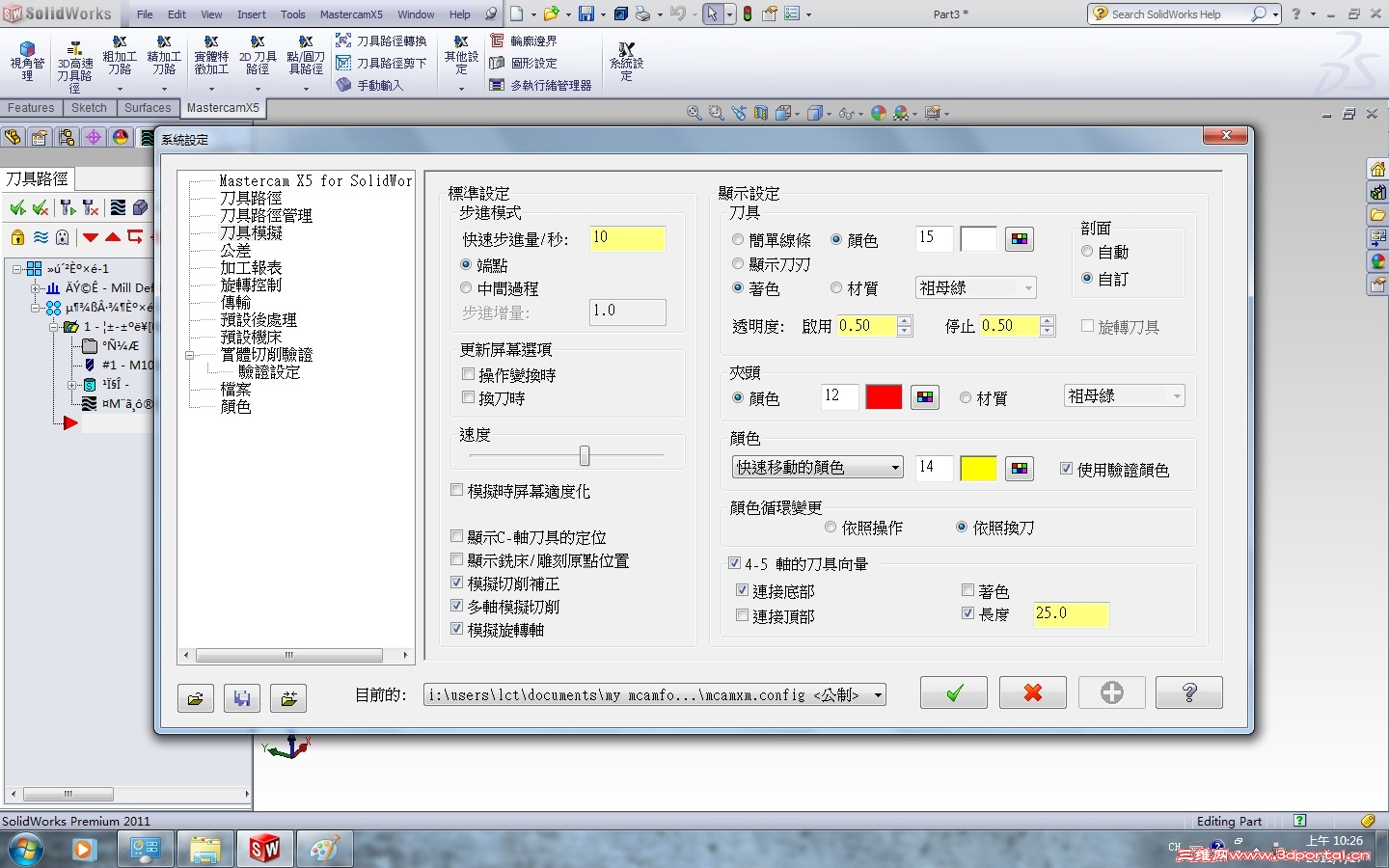1389x868 pixels.
Task: Select 驗證設定 in the settings tree
Action: click(269, 371)
